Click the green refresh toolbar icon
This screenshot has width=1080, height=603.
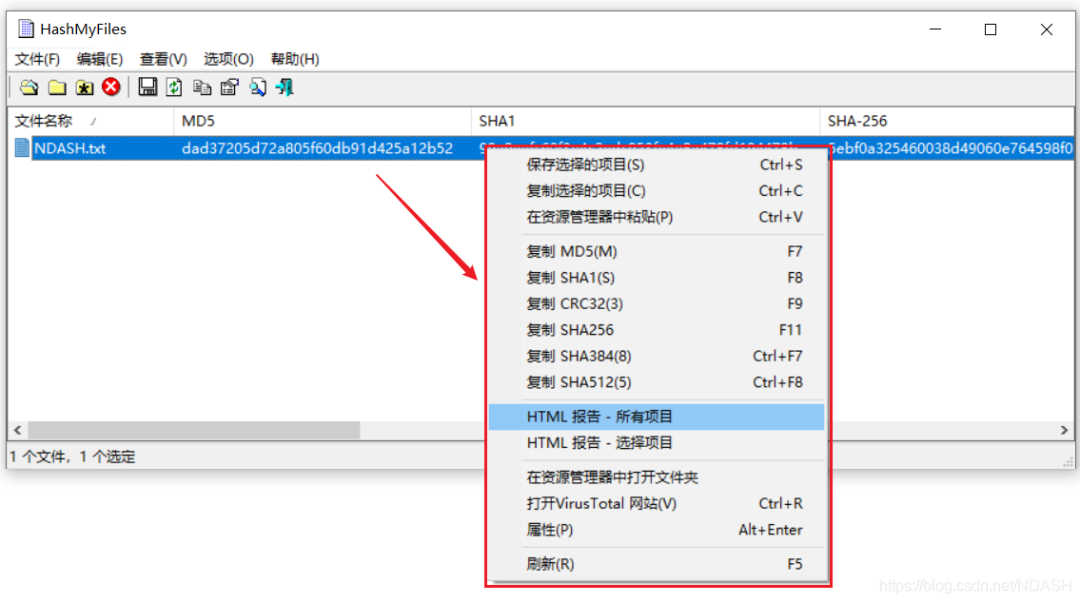(x=174, y=87)
